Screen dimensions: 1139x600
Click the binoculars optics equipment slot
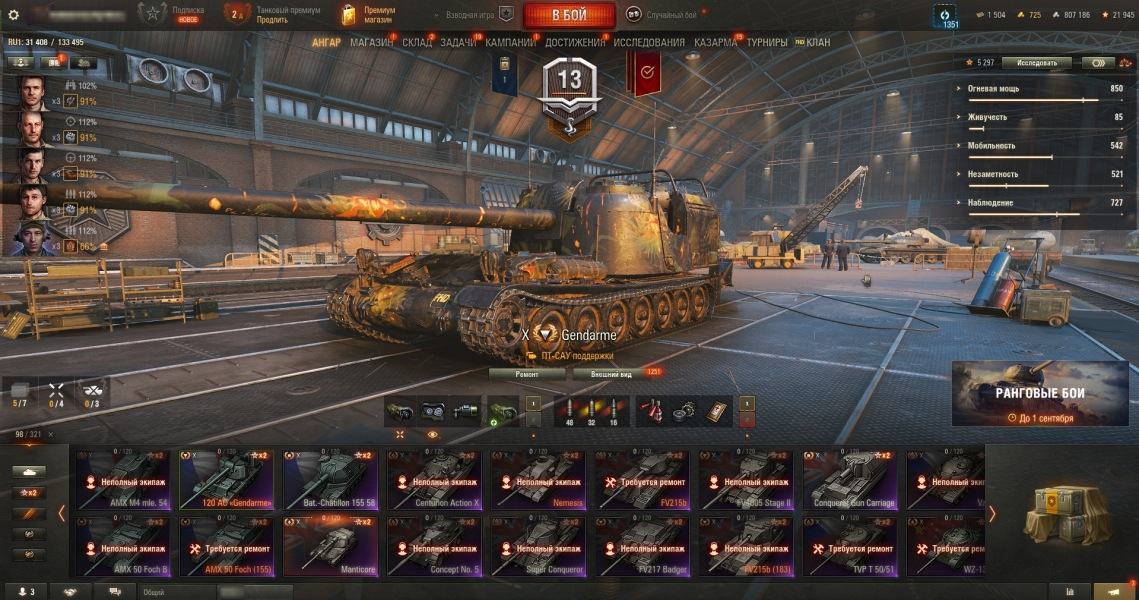pyautogui.click(x=433, y=411)
